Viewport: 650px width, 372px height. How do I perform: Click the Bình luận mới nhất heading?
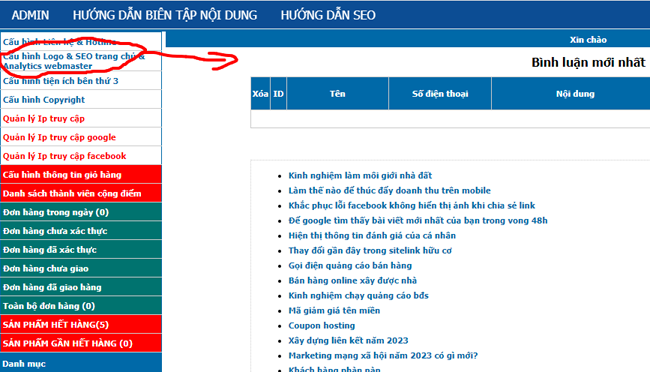[588, 63]
